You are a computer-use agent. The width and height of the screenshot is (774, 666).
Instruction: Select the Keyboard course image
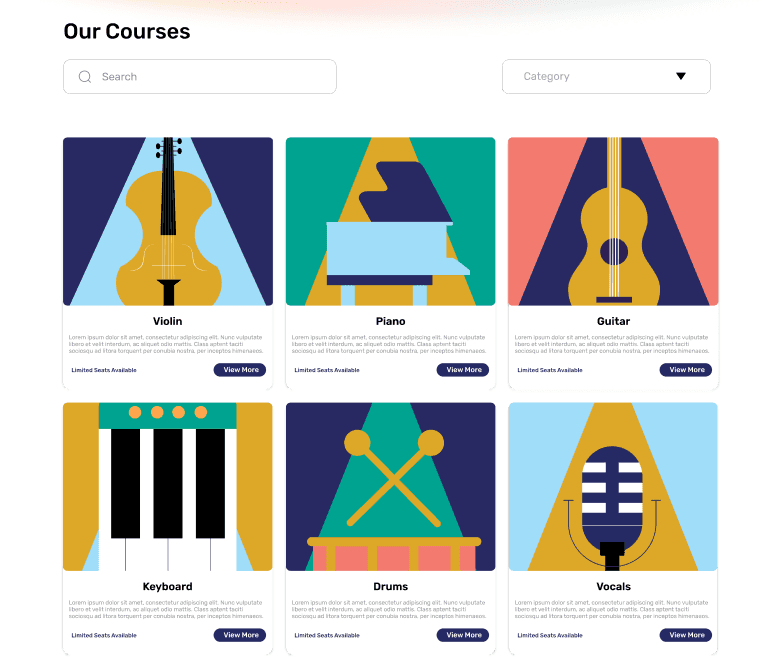pyautogui.click(x=168, y=486)
